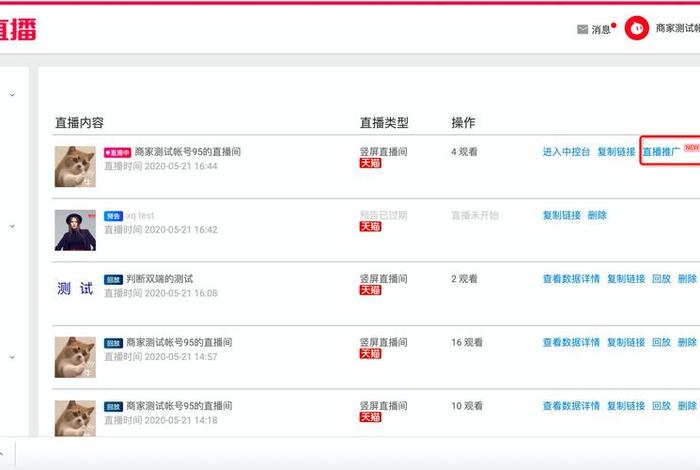The width and height of the screenshot is (700, 470).
Task: Click 删除 for xq test
Action: pyautogui.click(x=597, y=215)
